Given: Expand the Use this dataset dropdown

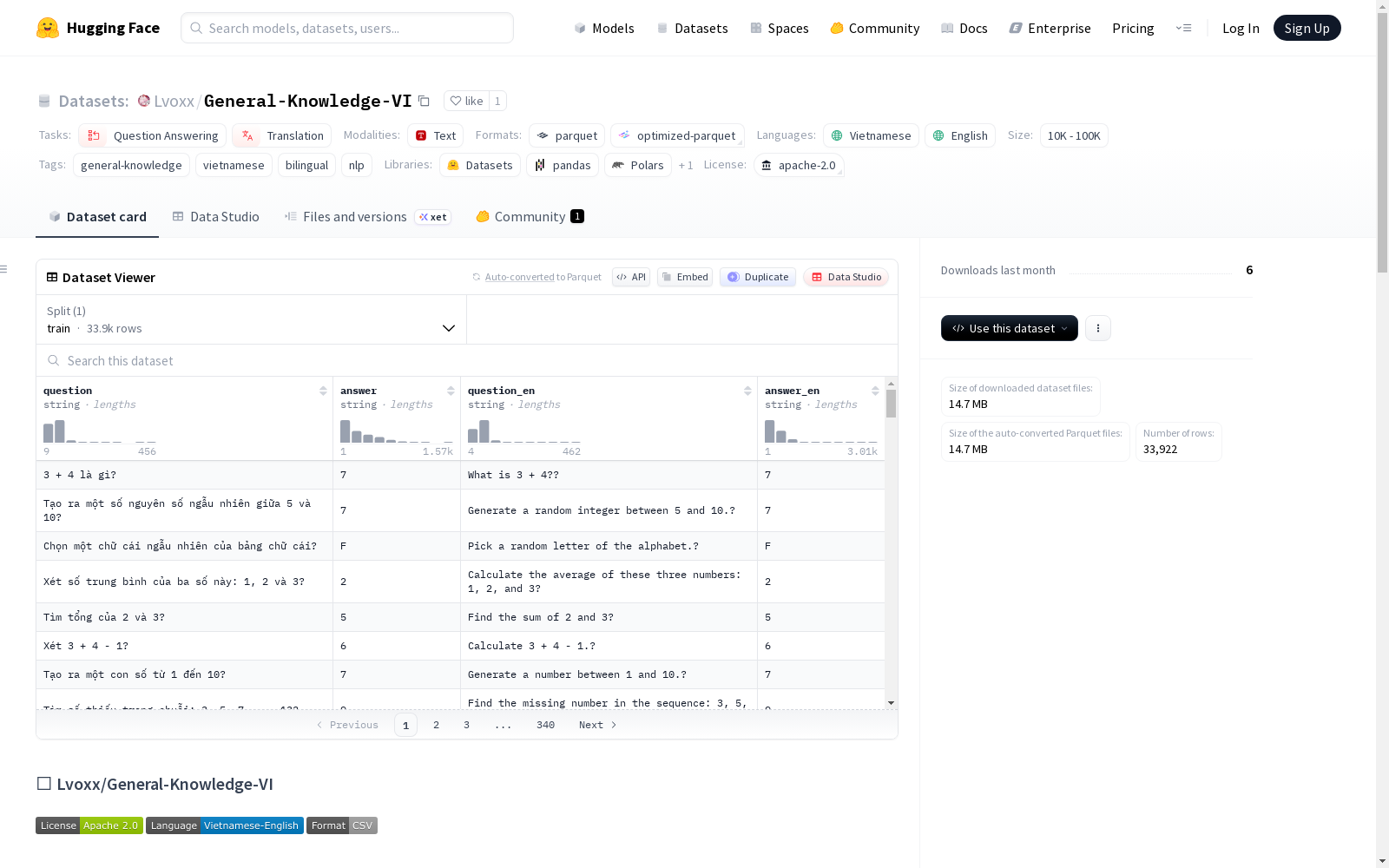Looking at the screenshot, I should point(1010,328).
